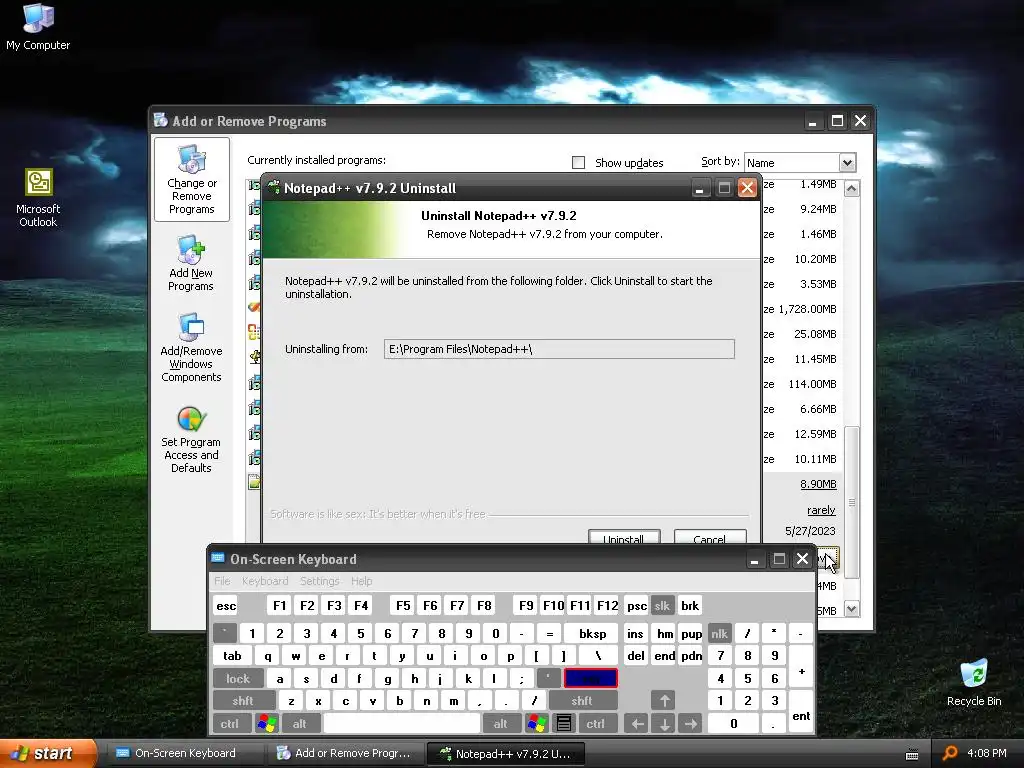Click the left arrow key on keyboard
Screen dimensions: 1024x768
(637, 724)
